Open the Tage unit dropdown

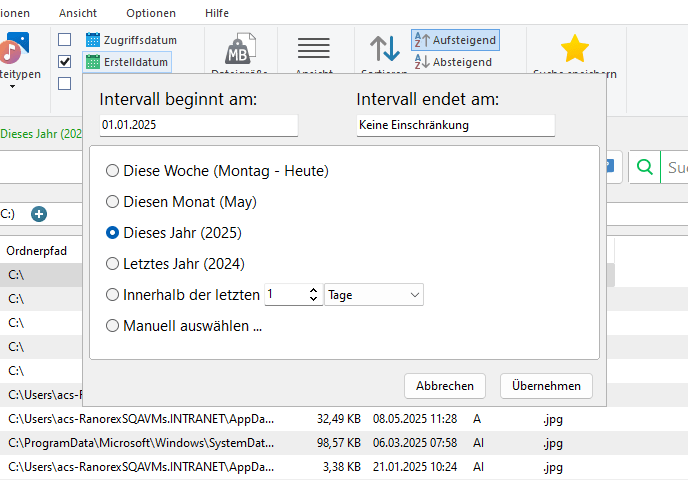pyautogui.click(x=374, y=295)
